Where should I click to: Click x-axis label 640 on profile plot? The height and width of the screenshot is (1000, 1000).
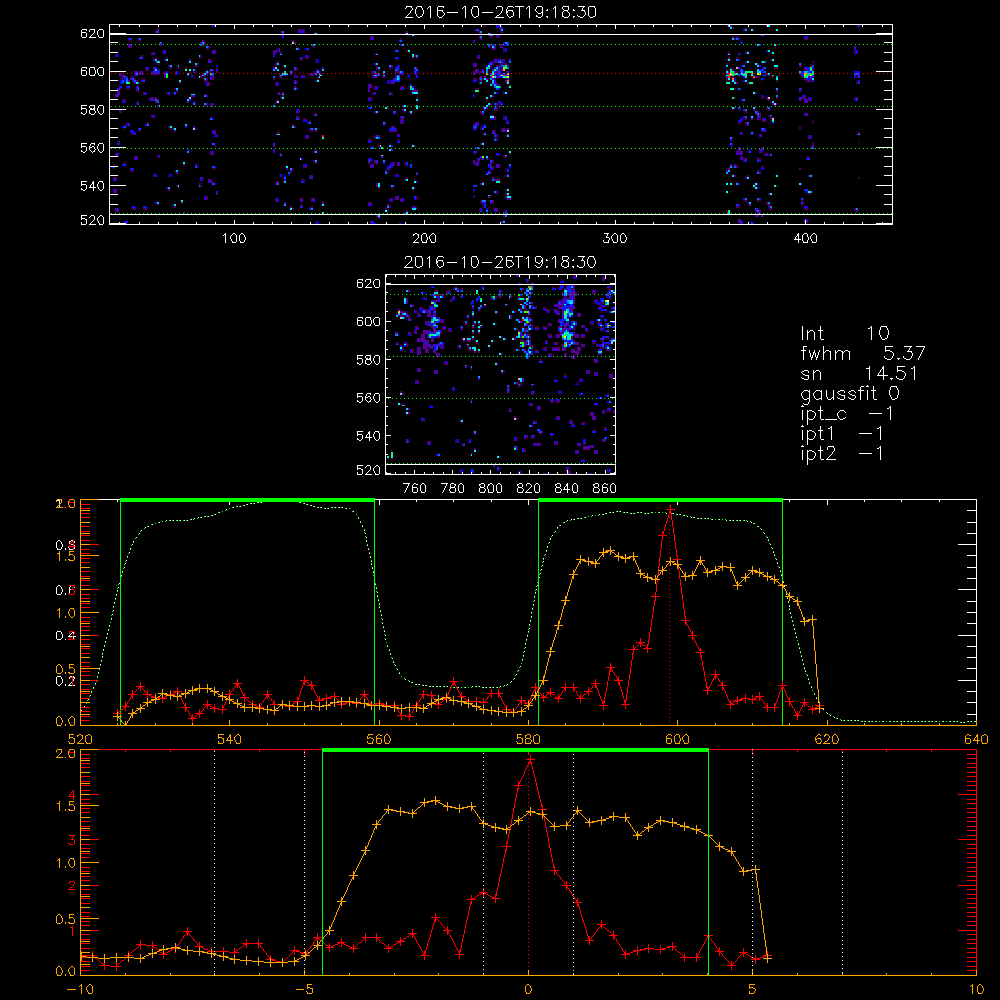coord(976,740)
